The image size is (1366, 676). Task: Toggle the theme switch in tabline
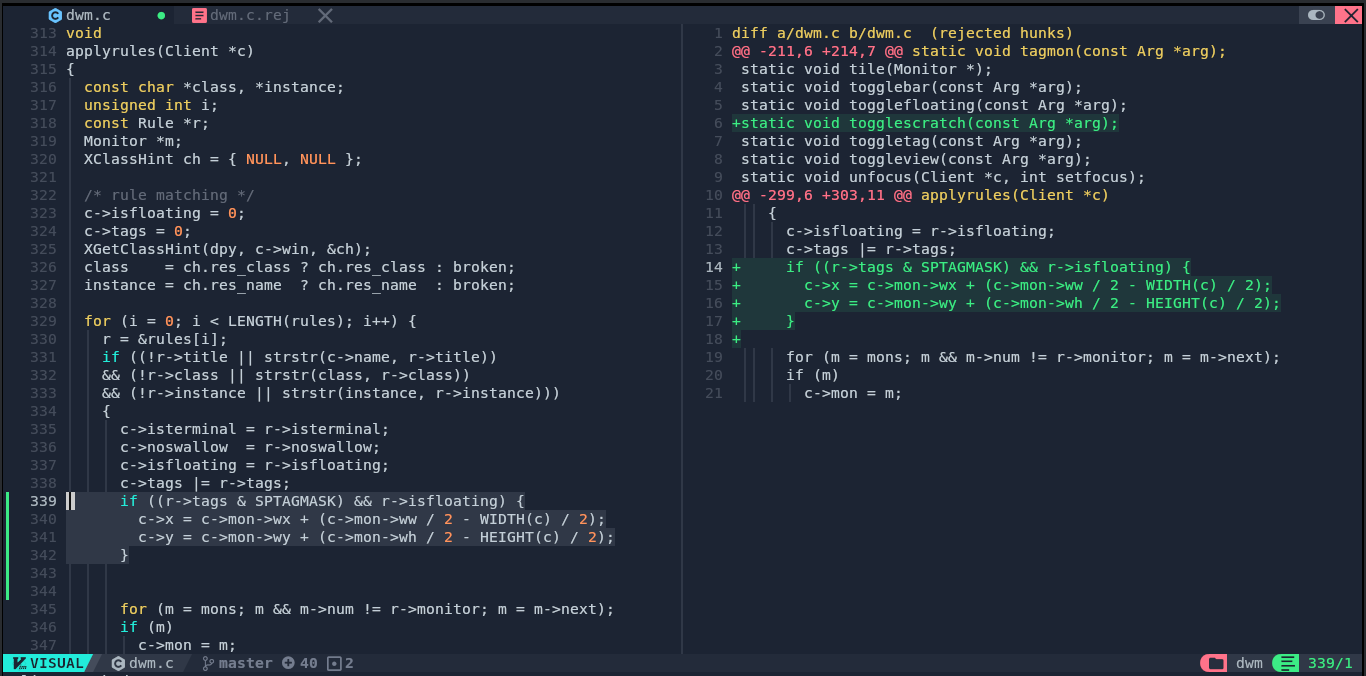coord(1317,15)
